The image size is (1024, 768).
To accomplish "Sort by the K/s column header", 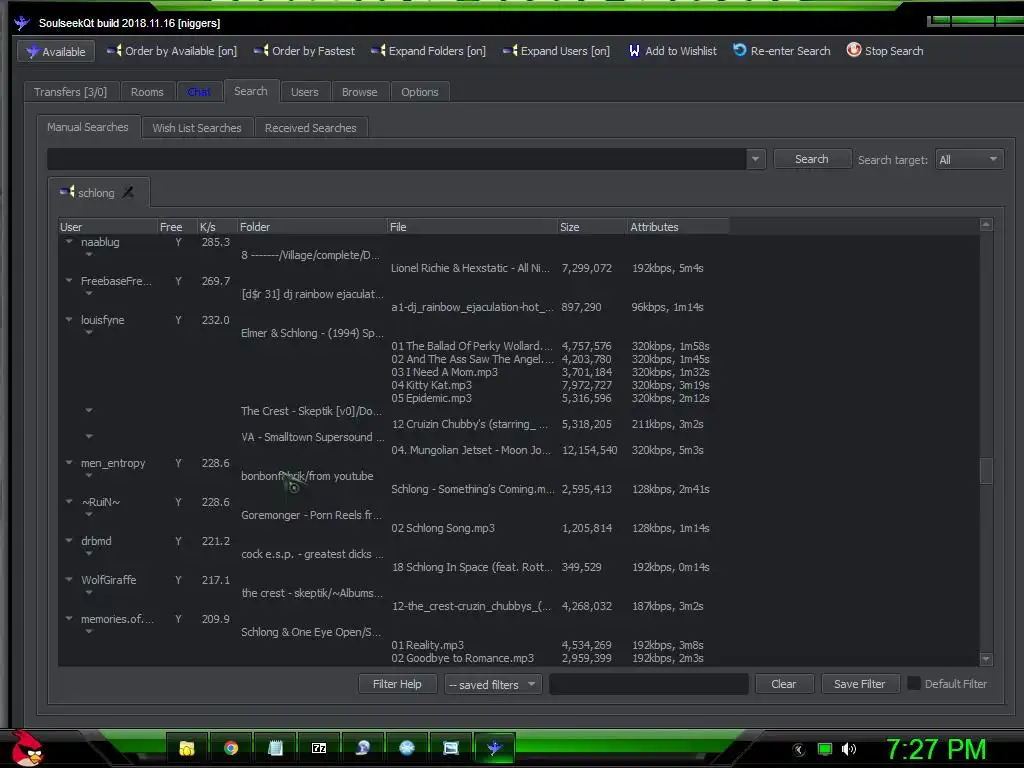I will click(216, 227).
